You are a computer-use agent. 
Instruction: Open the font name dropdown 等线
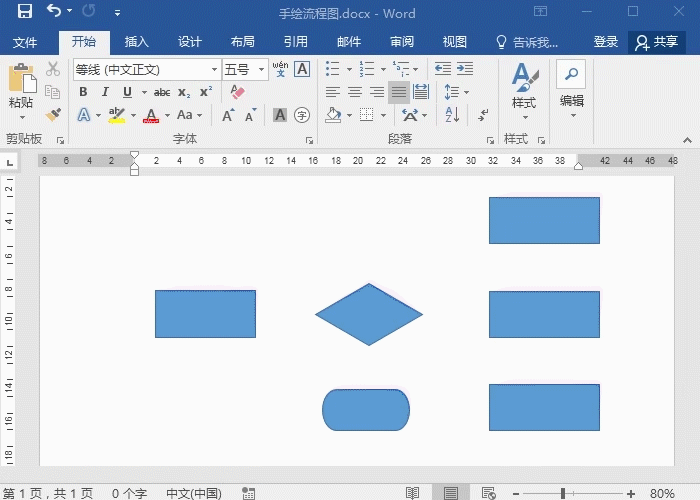point(214,69)
